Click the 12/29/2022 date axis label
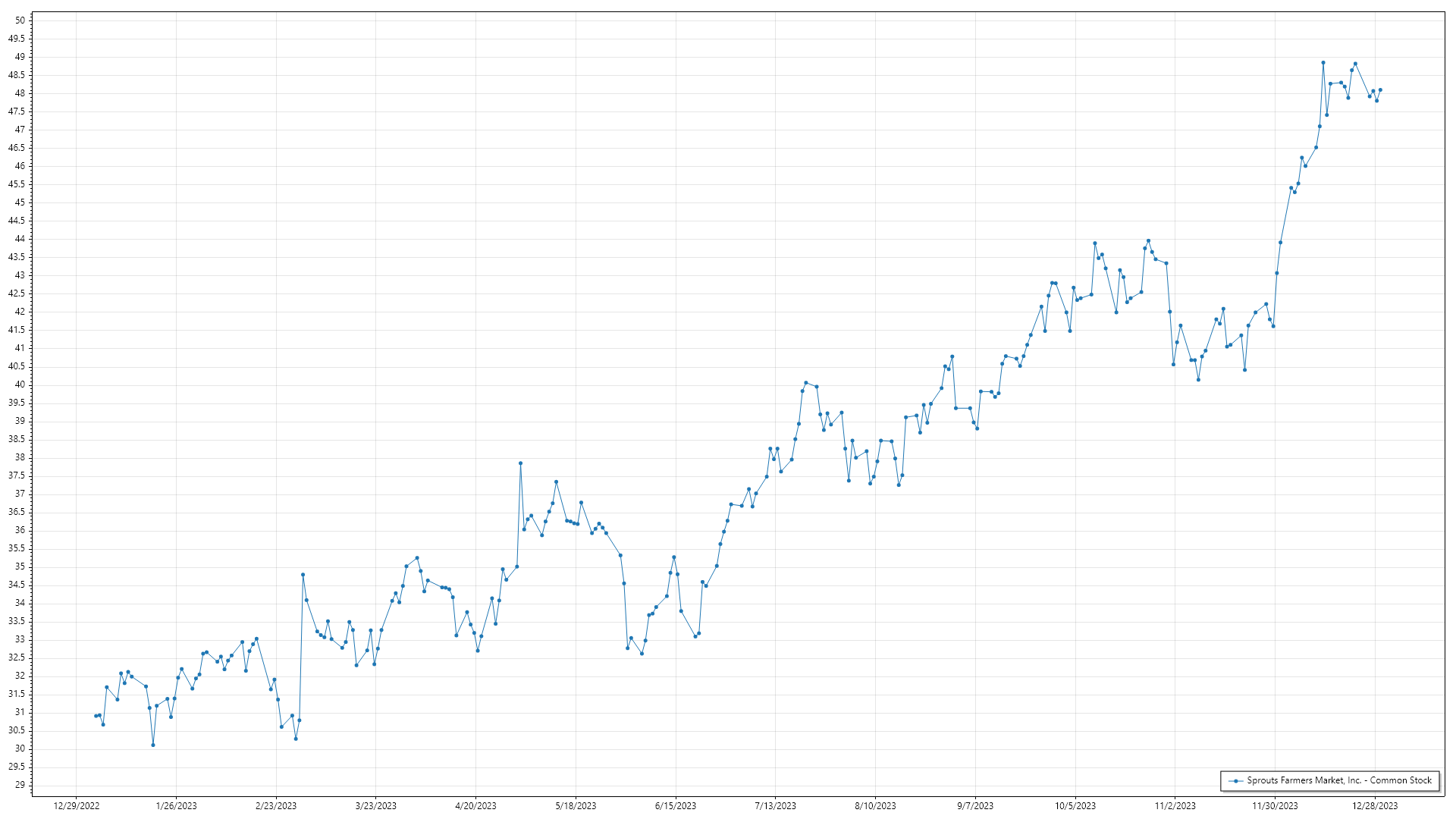This screenshot has width=1456, height=819. point(77,806)
